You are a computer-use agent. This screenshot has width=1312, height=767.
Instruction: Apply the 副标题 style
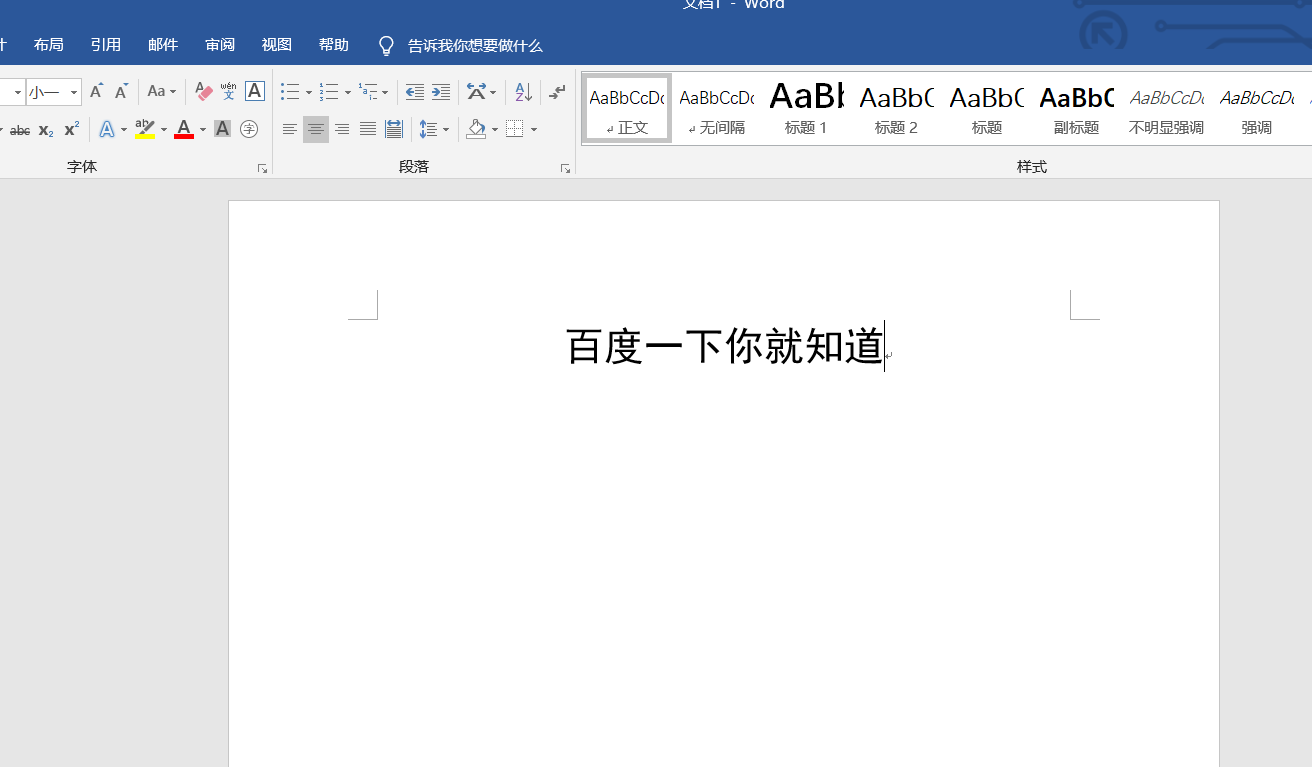point(1076,108)
